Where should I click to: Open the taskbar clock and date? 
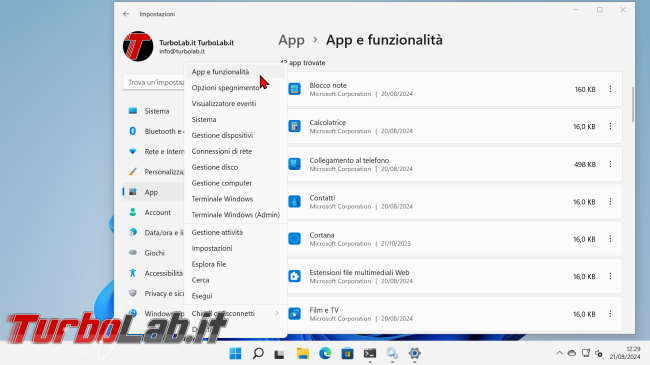point(625,353)
